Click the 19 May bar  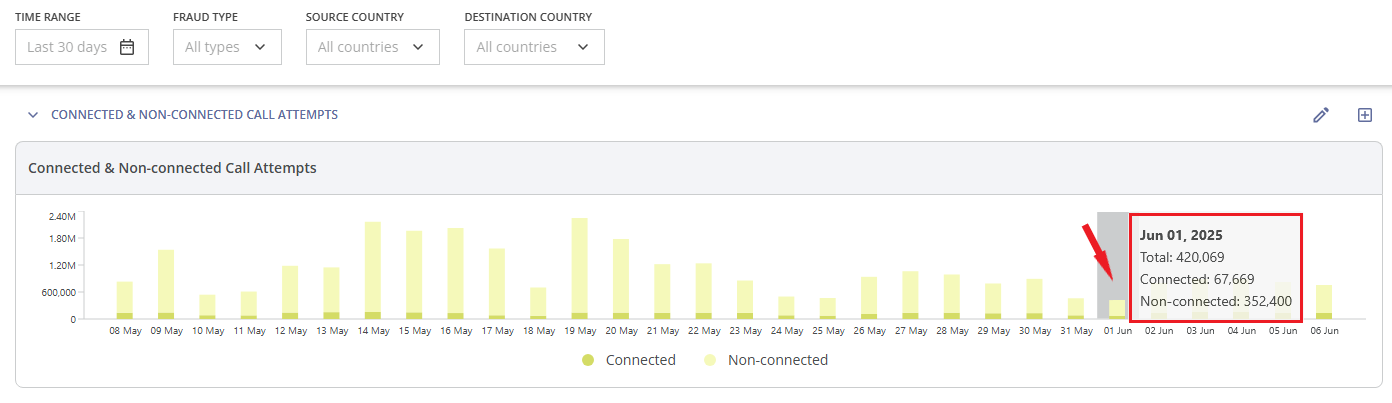(x=579, y=269)
